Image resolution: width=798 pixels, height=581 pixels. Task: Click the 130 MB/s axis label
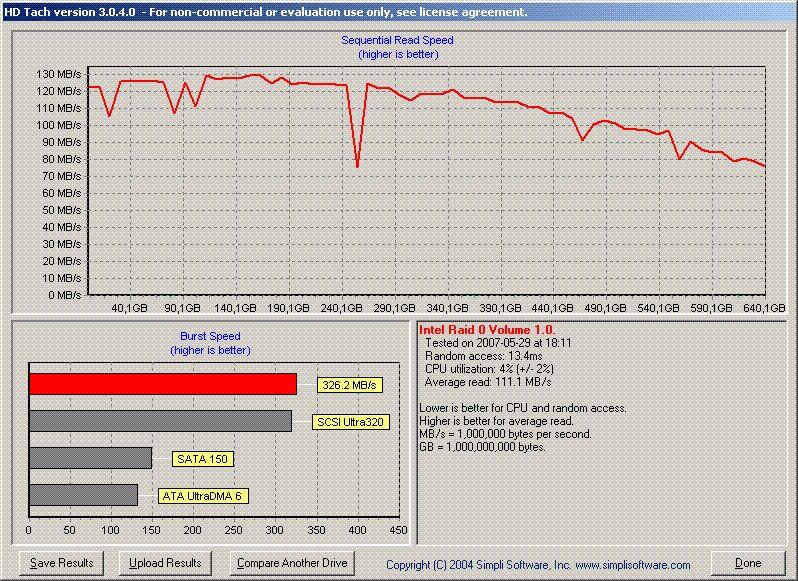(x=59, y=74)
